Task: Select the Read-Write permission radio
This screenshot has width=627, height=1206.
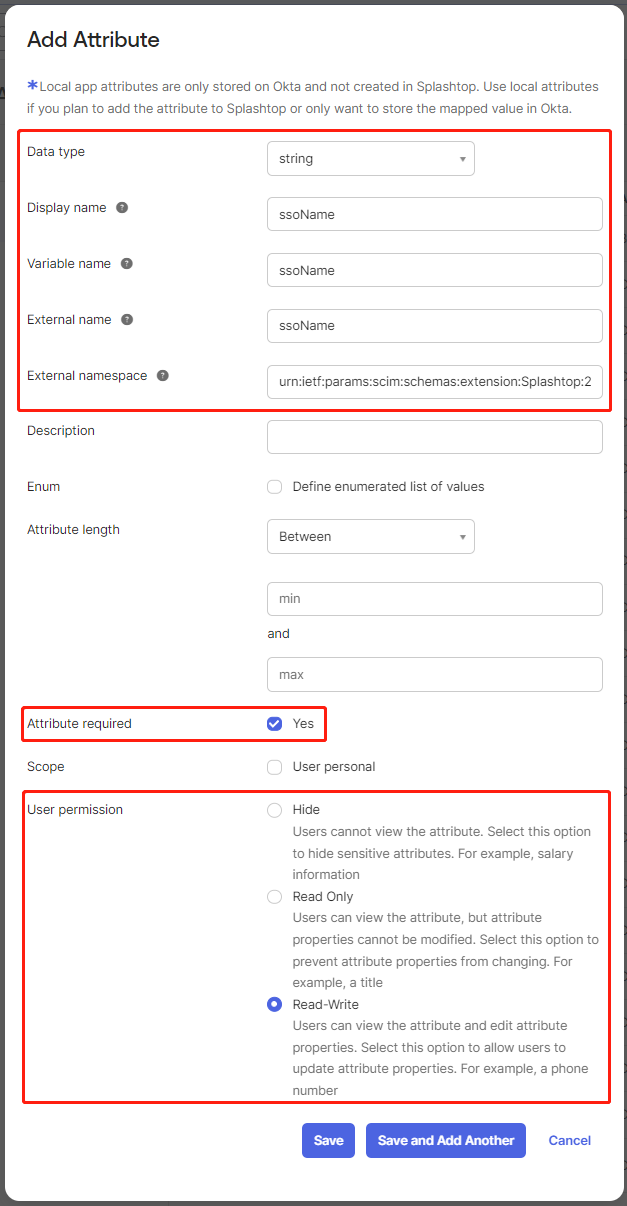Action: click(x=274, y=1004)
